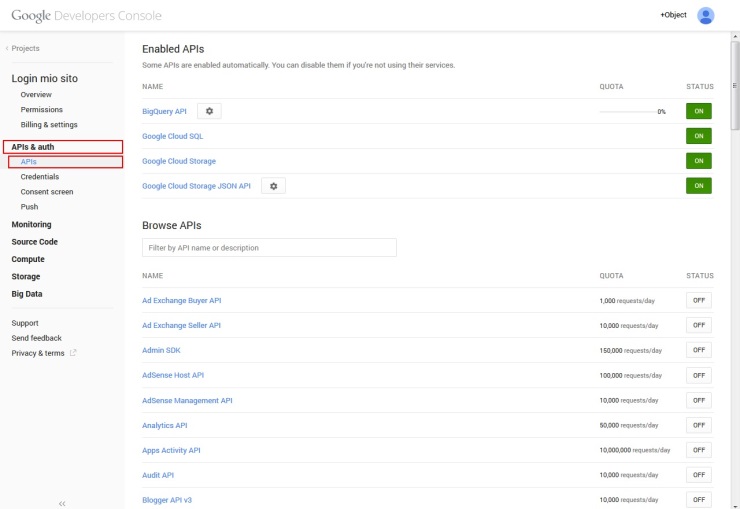Click the Google Developers Console logo
The width and height of the screenshot is (740, 509).
pyautogui.click(x=86, y=16)
